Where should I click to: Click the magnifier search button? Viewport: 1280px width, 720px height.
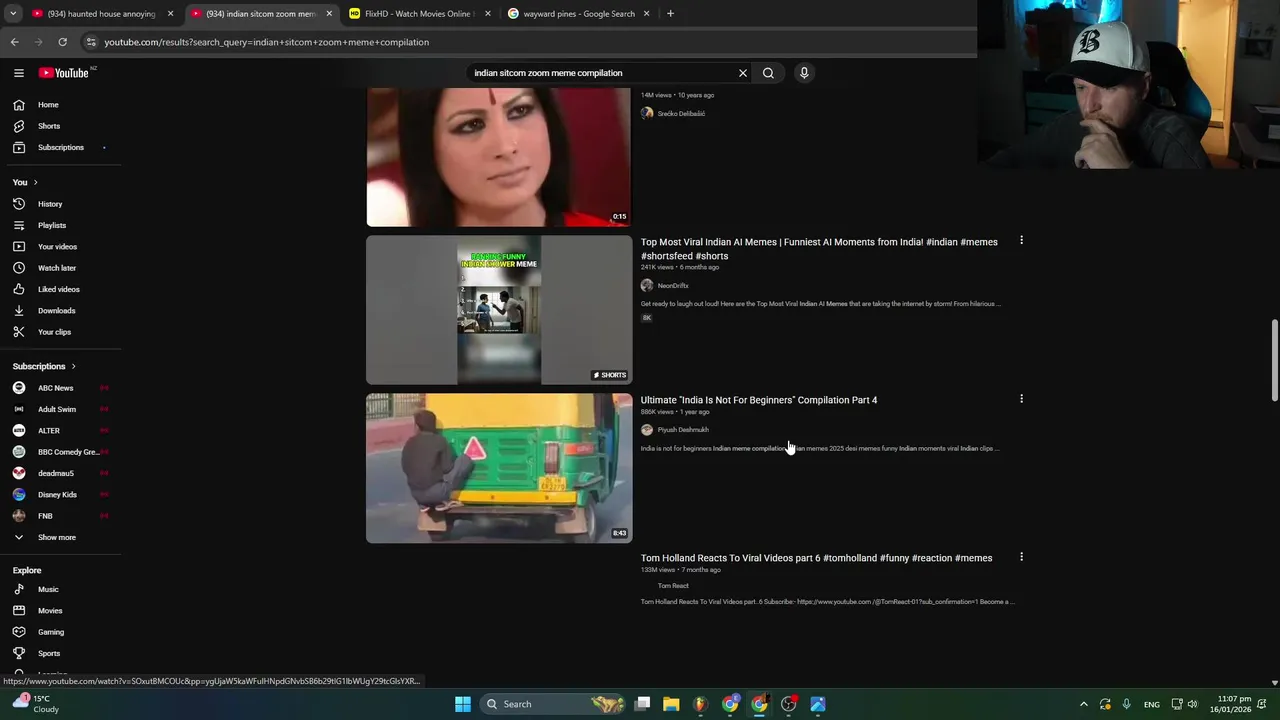tap(768, 73)
